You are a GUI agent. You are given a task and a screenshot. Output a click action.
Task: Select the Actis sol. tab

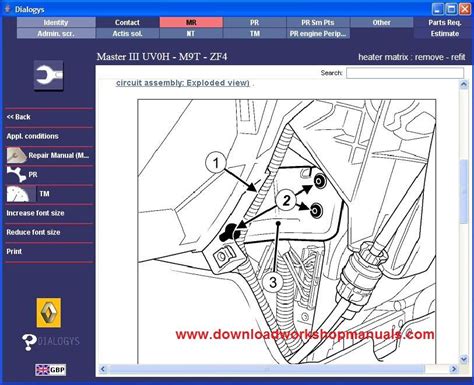[x=127, y=33]
